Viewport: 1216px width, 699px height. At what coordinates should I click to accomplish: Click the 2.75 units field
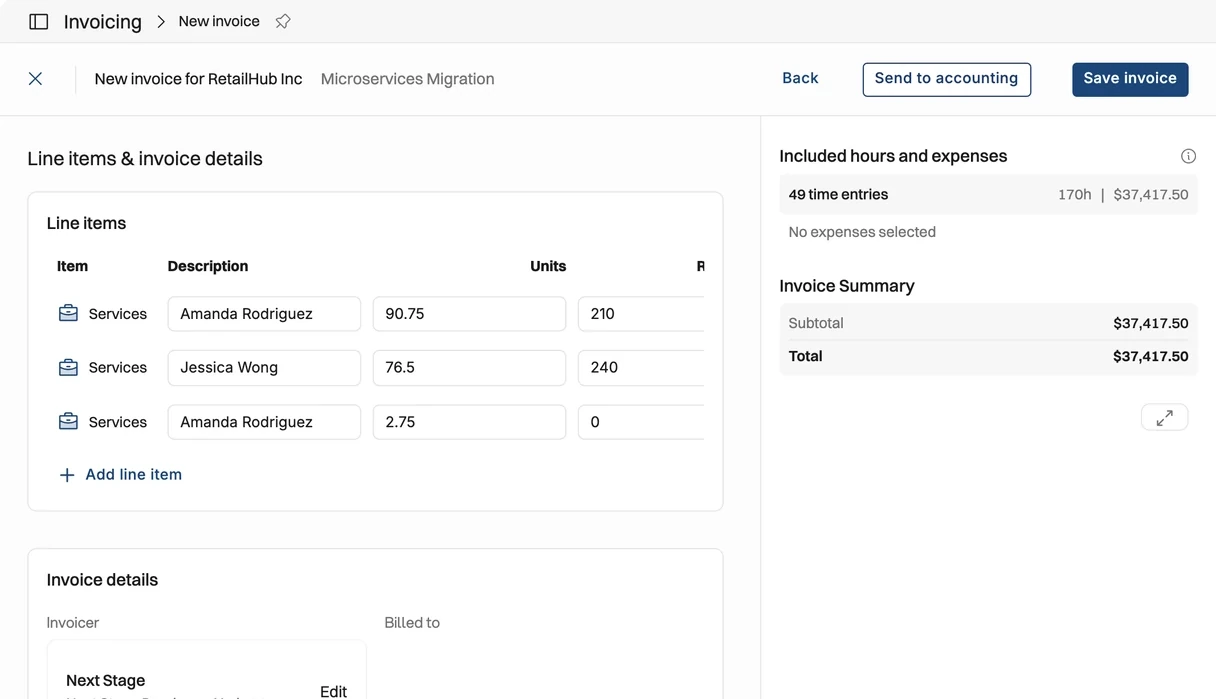(x=469, y=422)
